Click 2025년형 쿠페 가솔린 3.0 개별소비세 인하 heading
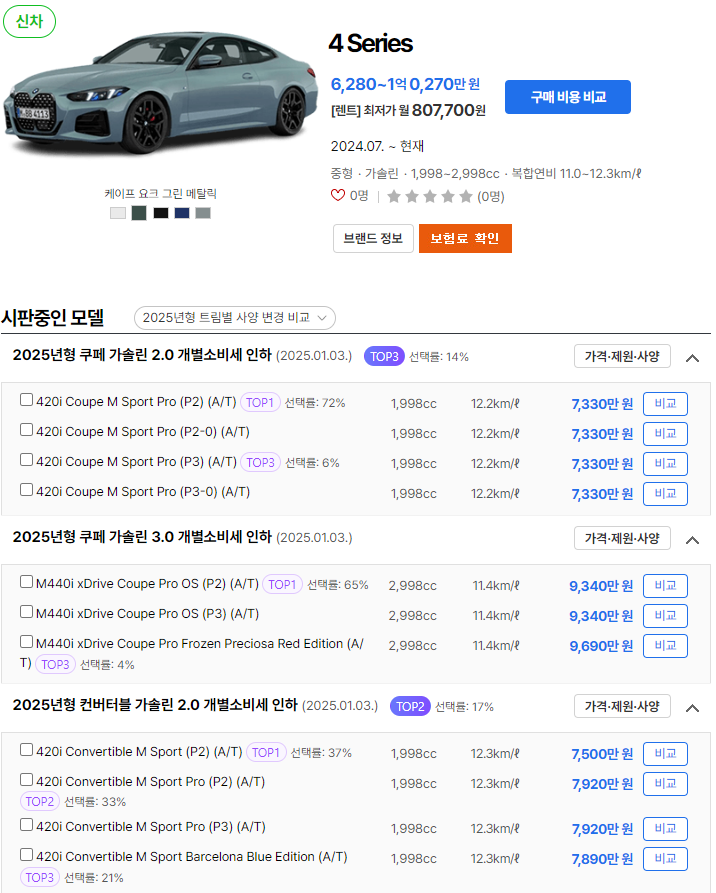 (142, 536)
